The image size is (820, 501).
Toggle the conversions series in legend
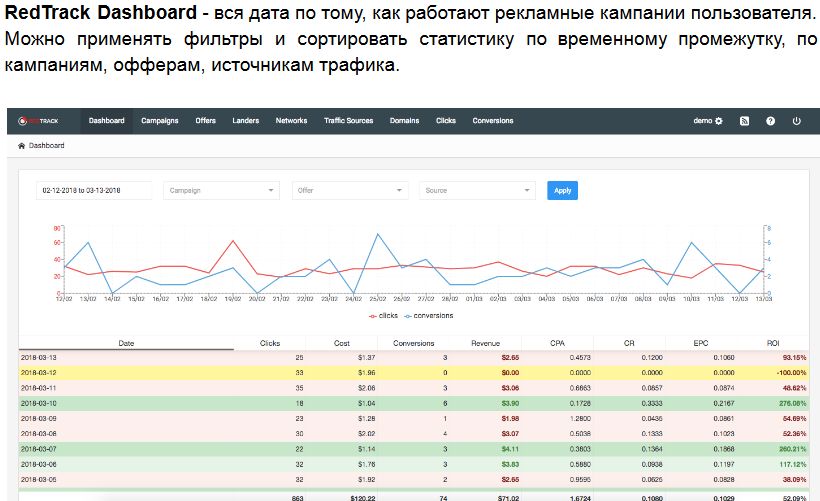429,316
